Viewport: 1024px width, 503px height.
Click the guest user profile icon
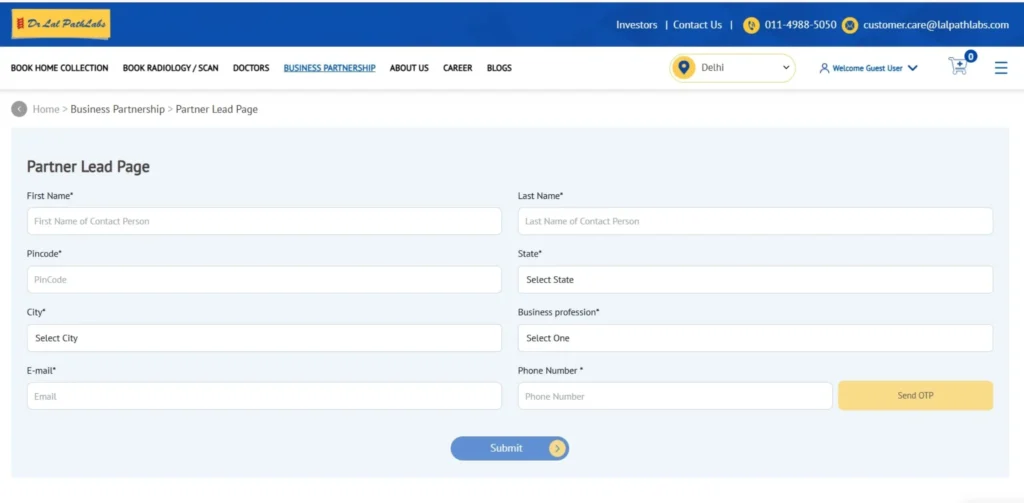(x=824, y=68)
